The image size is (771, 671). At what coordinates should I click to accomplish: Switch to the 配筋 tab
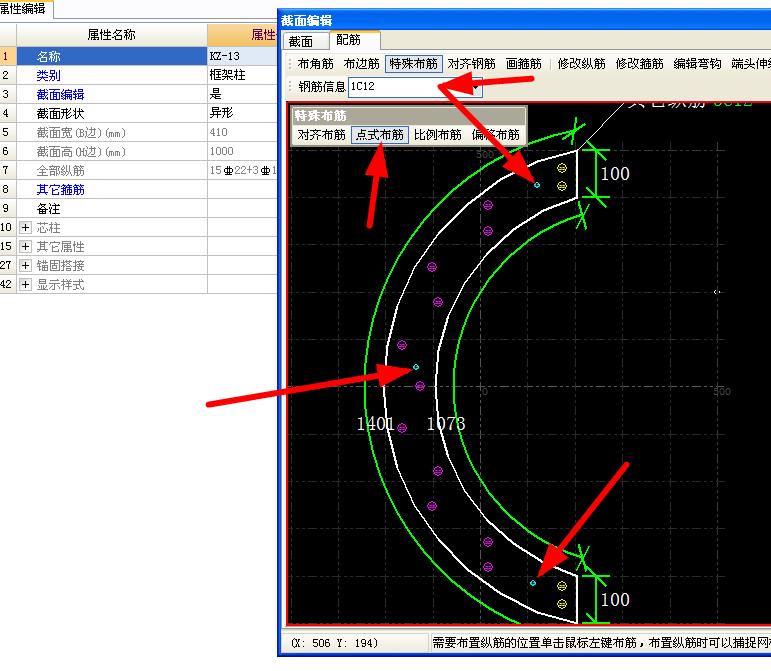348,40
